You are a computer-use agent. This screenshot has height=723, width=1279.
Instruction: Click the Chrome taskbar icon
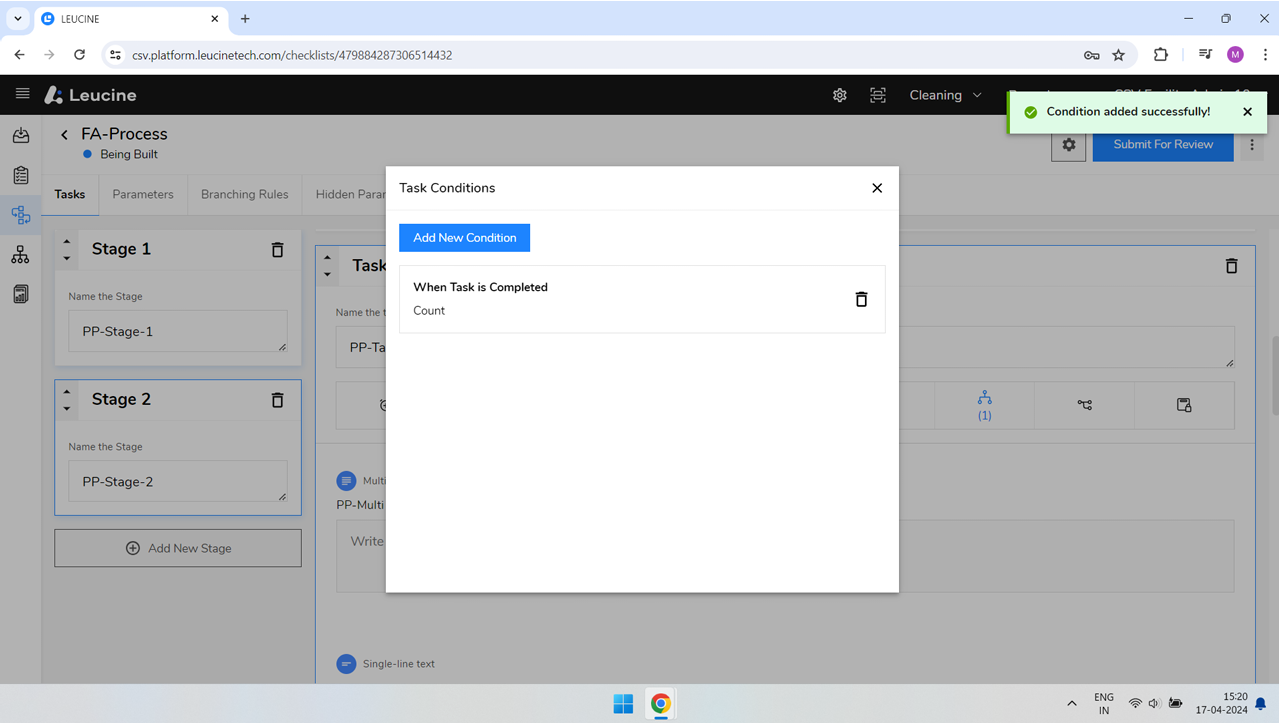660,704
